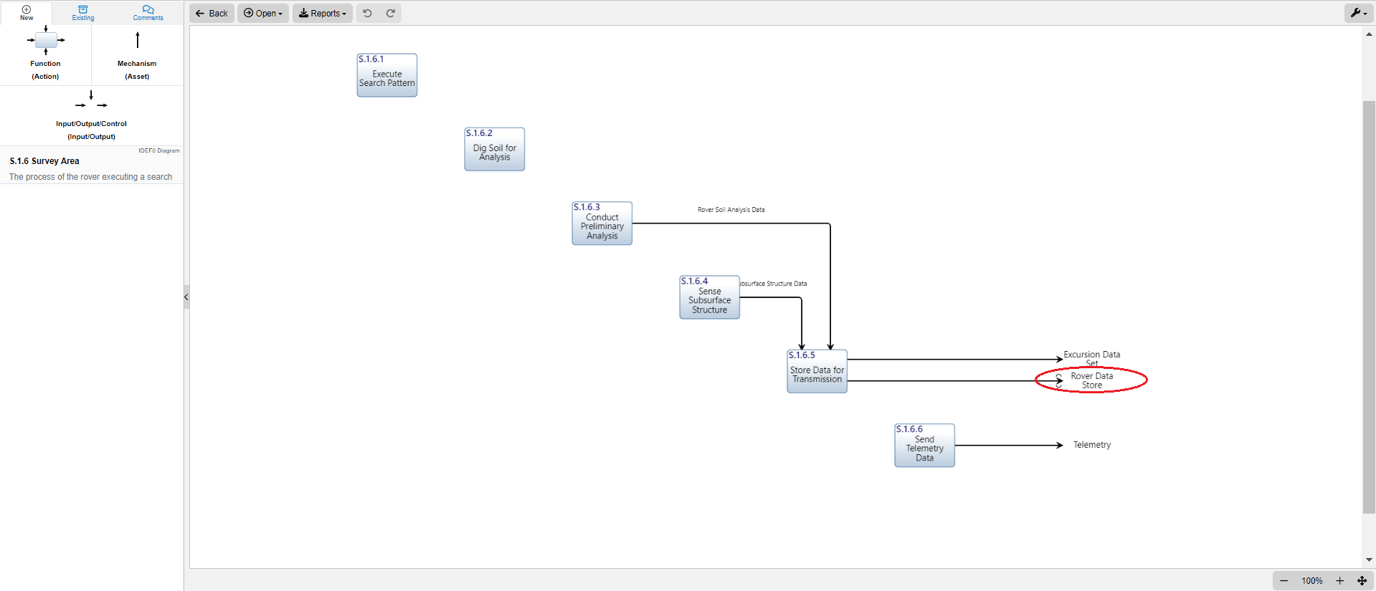Image resolution: width=1376 pixels, height=591 pixels.
Task: Select the circled Rover Data Store label
Action: click(x=1090, y=380)
